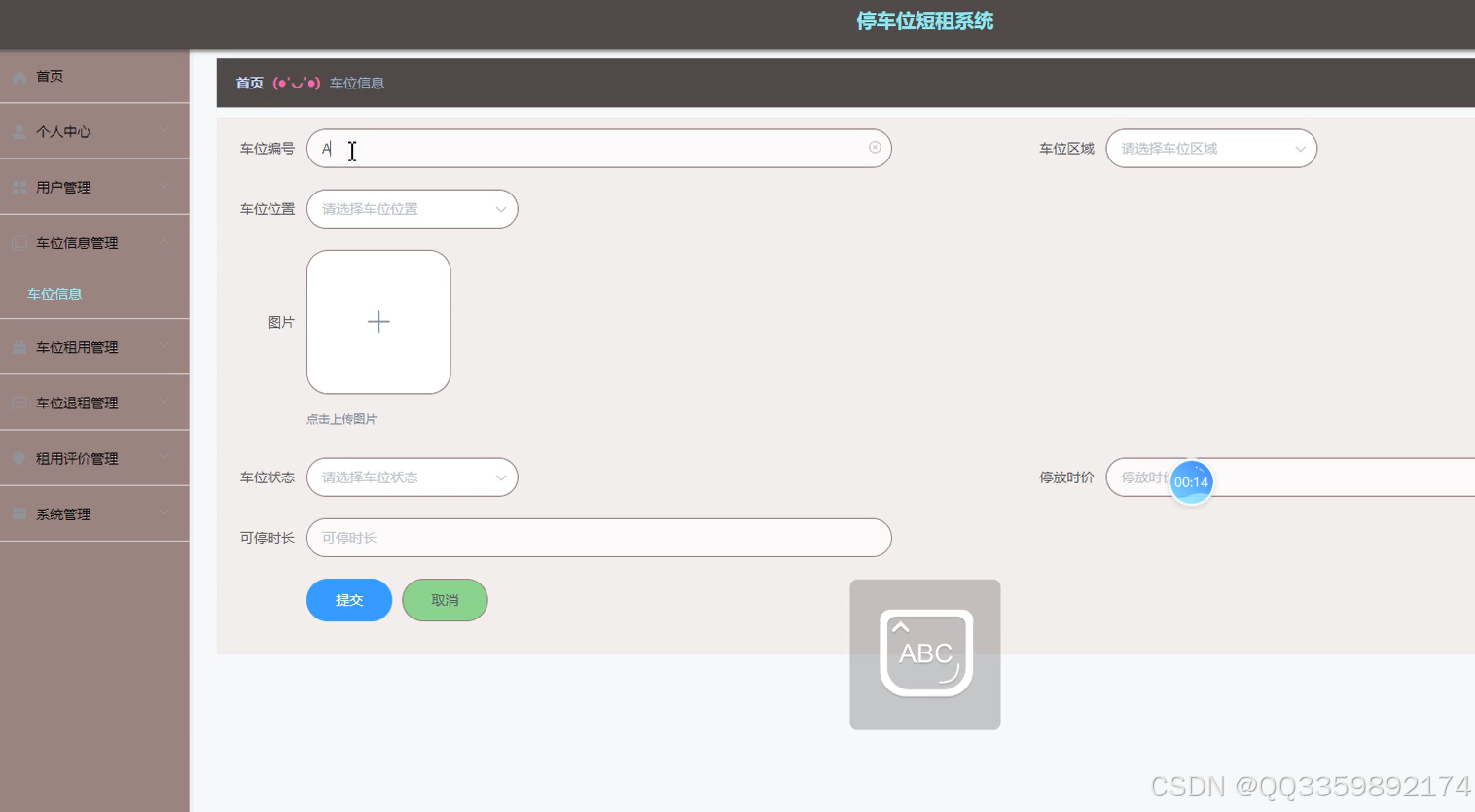
Task: Click the 车位租用管理 sidebar icon
Action: pyautogui.click(x=19, y=347)
